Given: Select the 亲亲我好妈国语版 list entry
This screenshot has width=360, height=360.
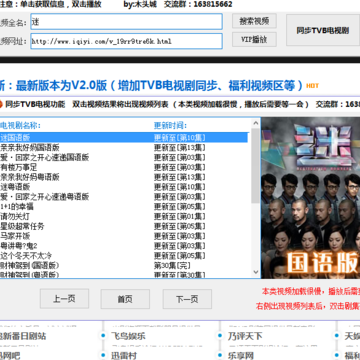Looking at the screenshot, I should (124, 147).
